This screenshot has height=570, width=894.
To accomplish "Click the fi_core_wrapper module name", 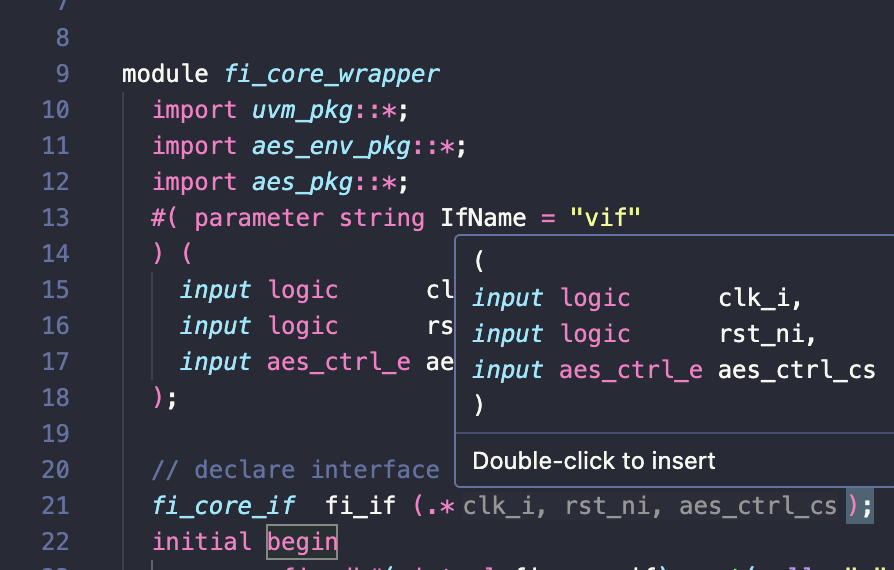I will coord(331,74).
